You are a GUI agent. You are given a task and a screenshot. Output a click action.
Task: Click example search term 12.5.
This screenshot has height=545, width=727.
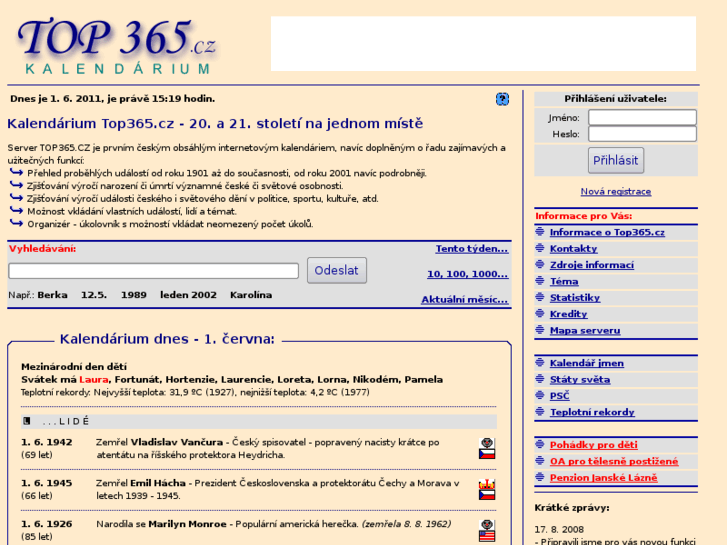[94, 295]
